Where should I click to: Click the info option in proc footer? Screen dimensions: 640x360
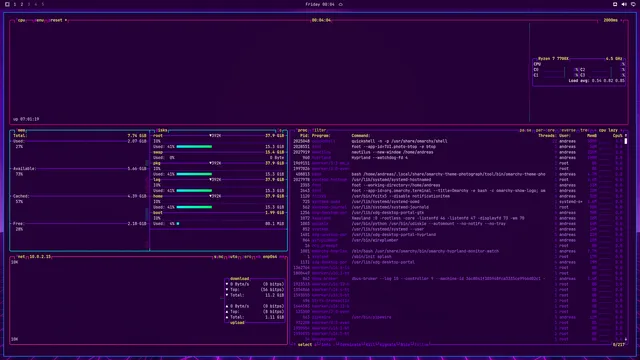point(326,344)
